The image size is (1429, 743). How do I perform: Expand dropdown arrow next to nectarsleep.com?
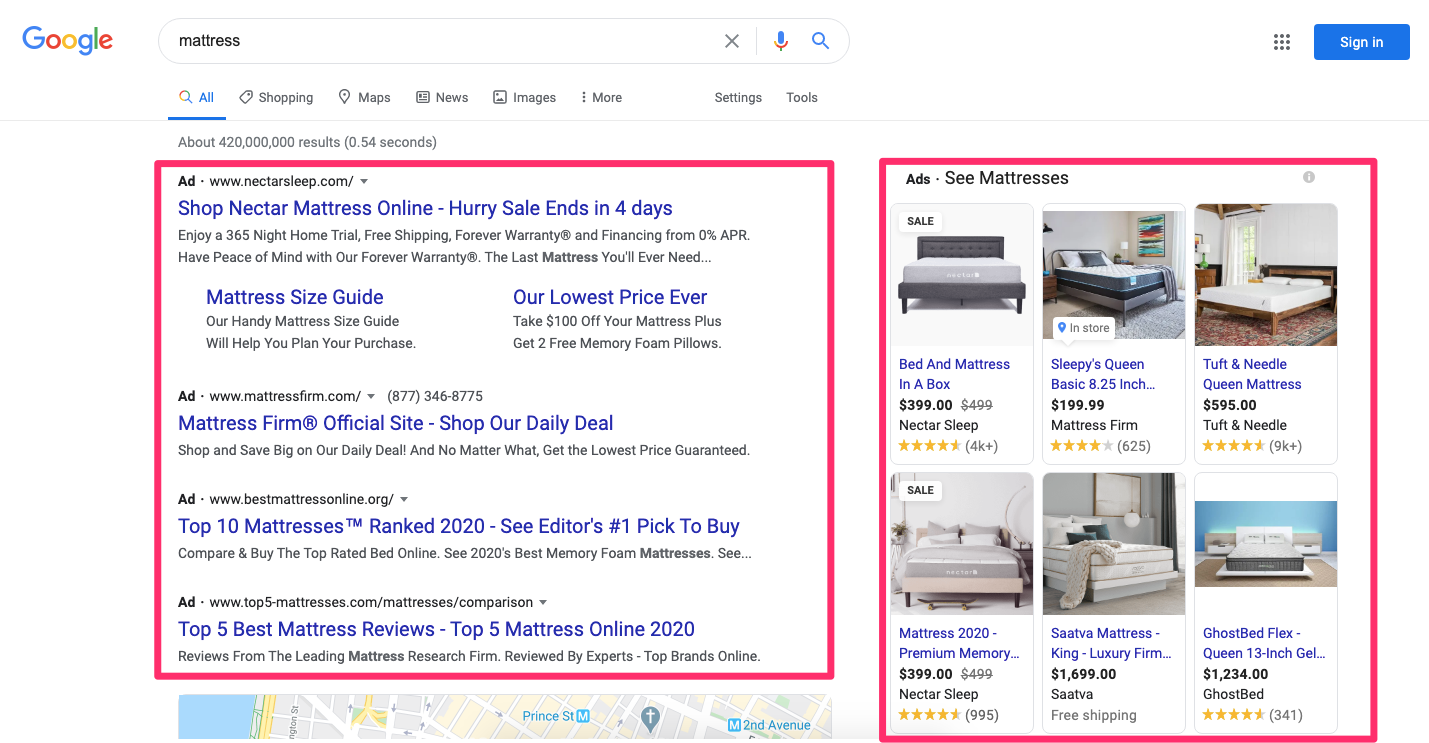click(x=364, y=182)
